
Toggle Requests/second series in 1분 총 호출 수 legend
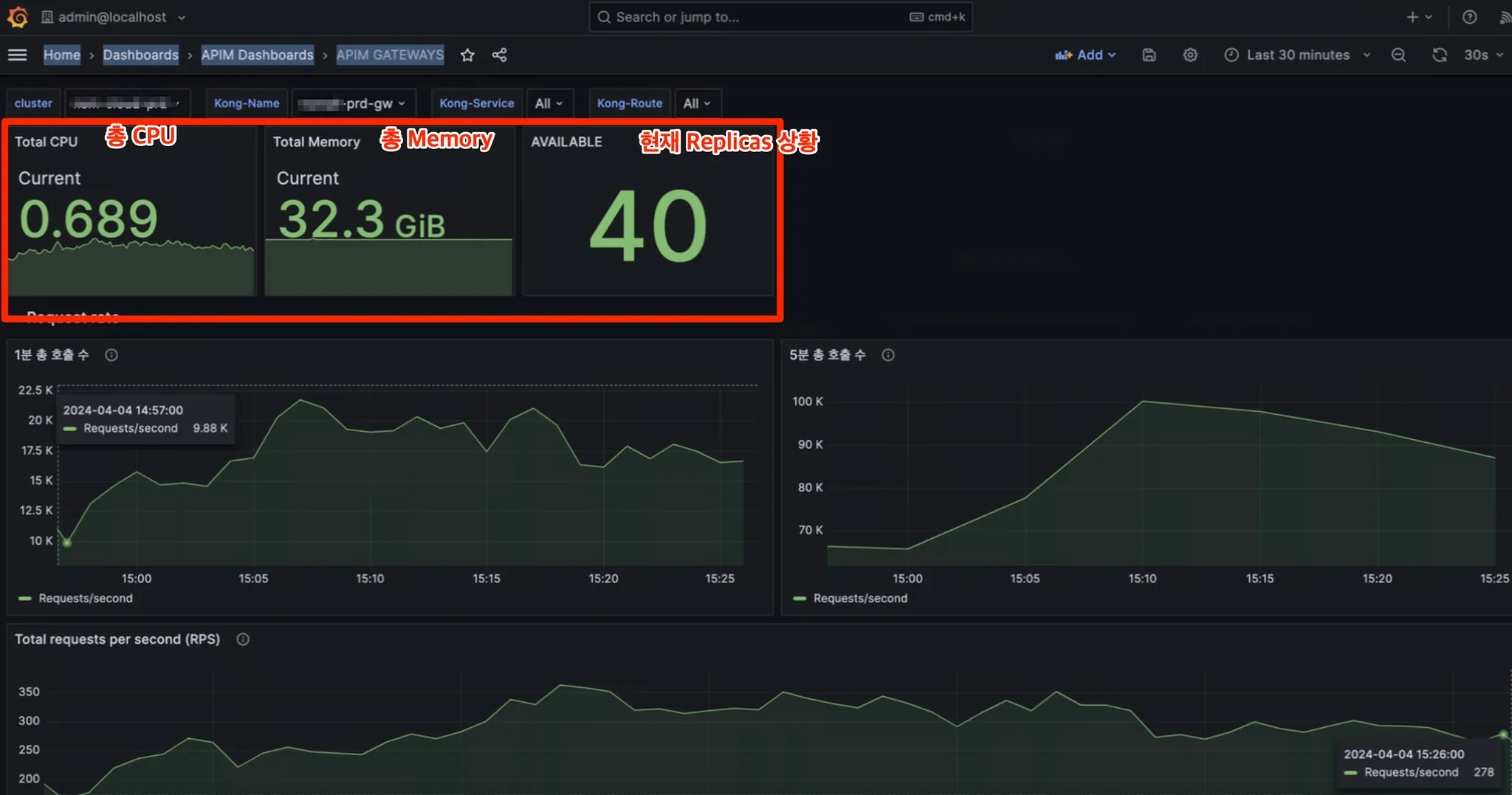coord(85,599)
